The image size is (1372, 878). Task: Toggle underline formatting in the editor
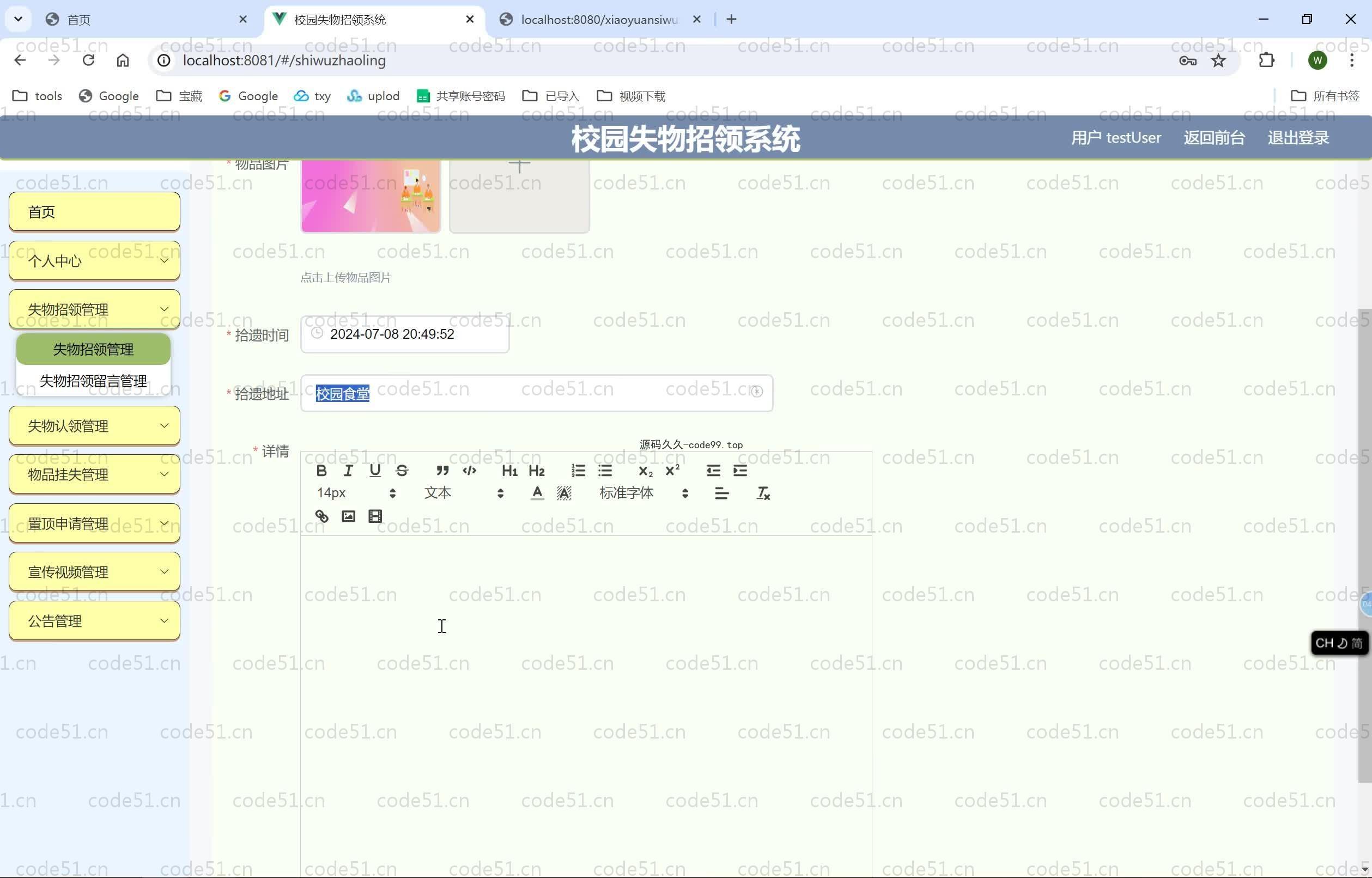(375, 471)
